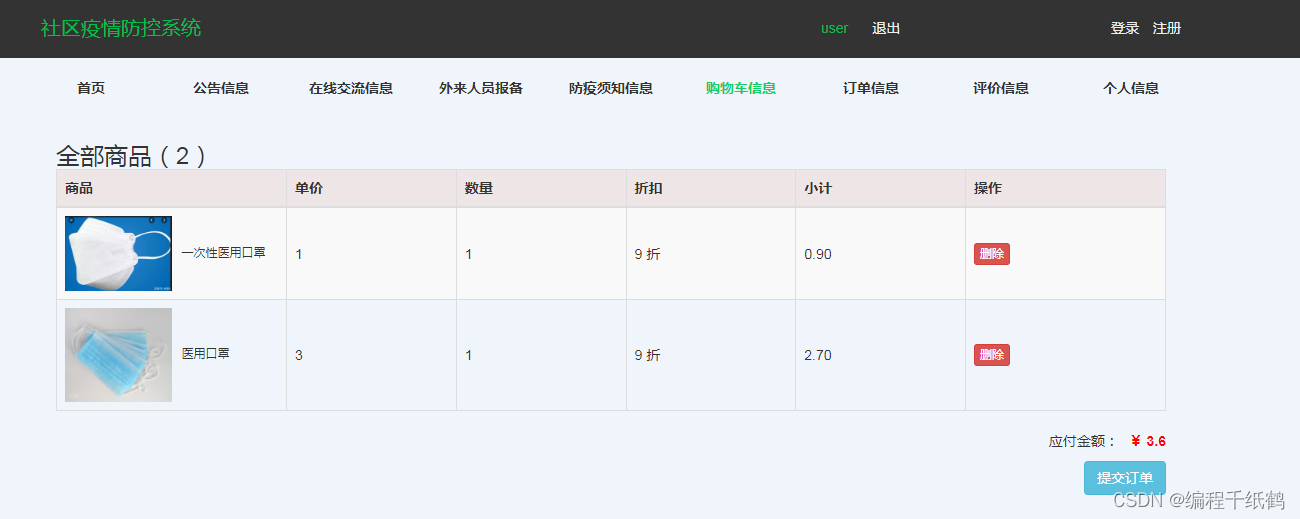Click the subtotal value 0.90
The height and width of the screenshot is (519, 1300).
(x=818, y=254)
